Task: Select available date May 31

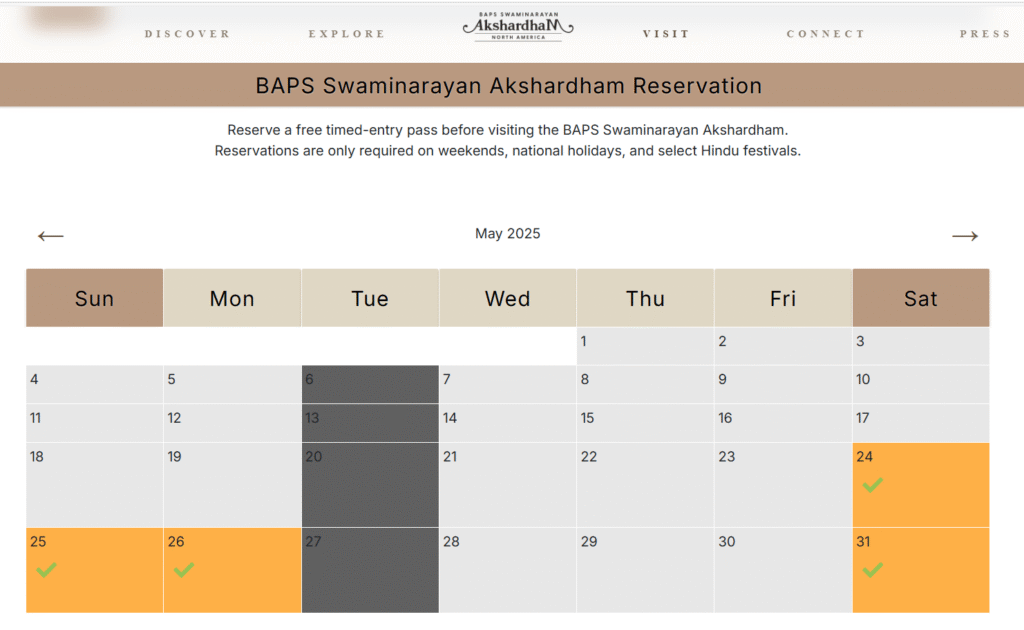Action: [921, 570]
